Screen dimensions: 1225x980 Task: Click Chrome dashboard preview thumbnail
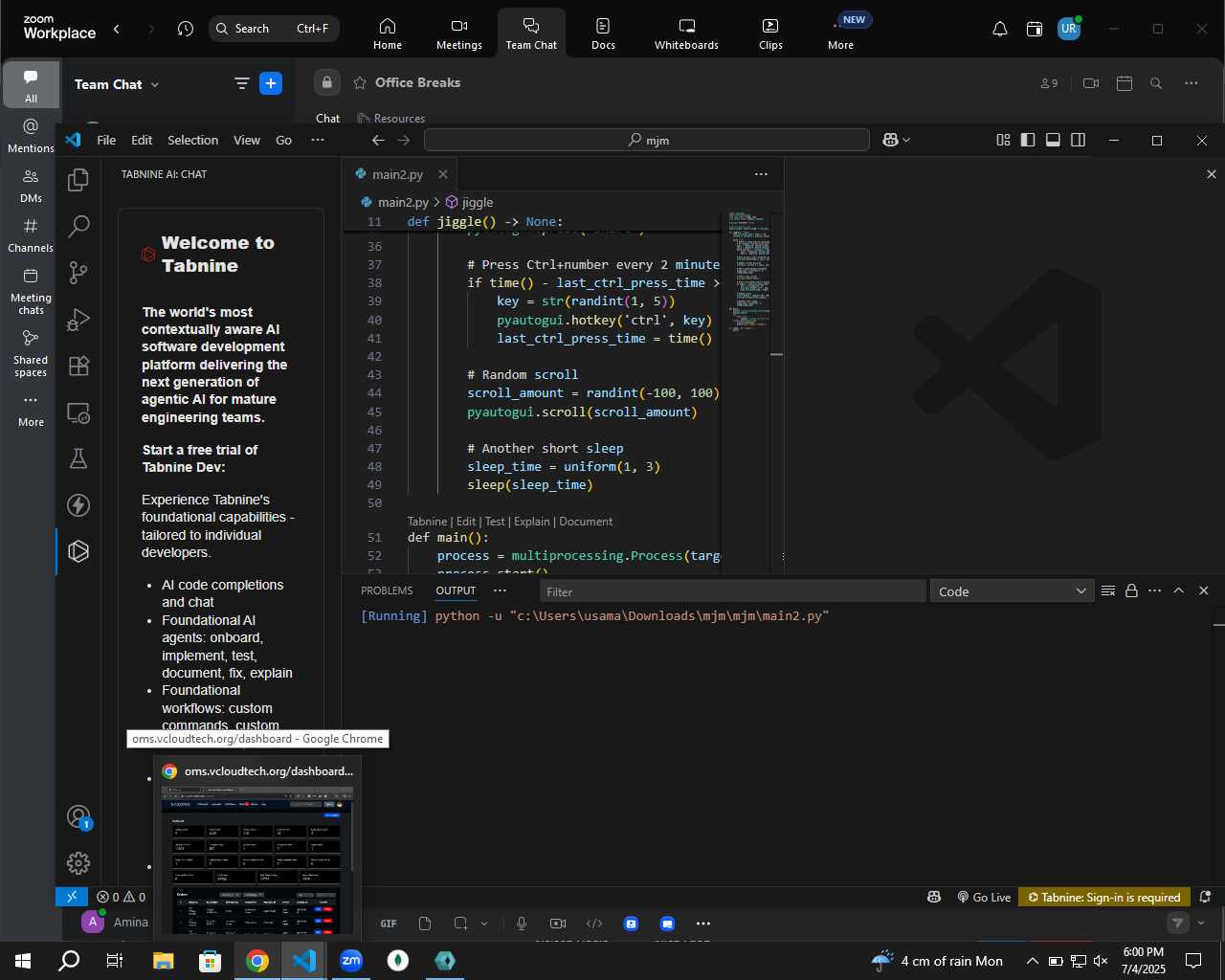(x=256, y=859)
